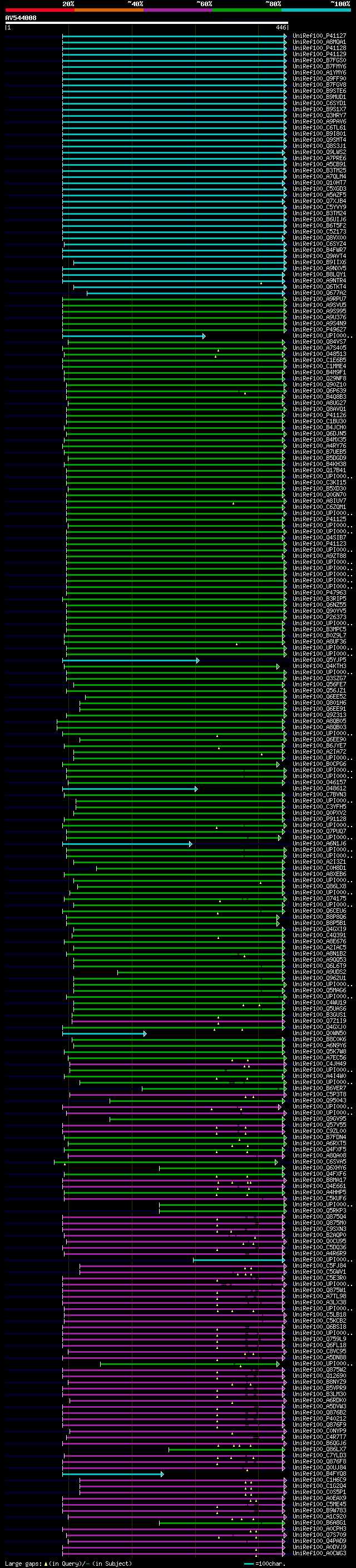Select hit label UniRef100_C1E6B5
356x1568 pixels.
[x=319, y=360]
